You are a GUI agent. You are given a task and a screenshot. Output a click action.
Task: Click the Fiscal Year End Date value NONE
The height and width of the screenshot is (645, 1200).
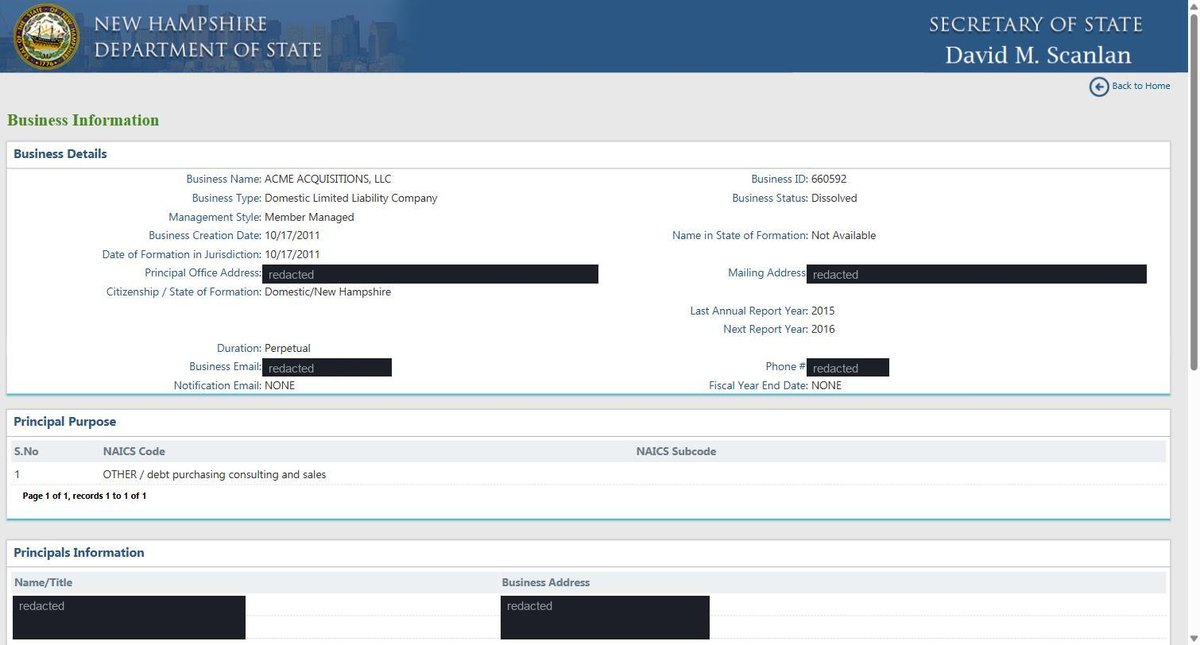(826, 385)
